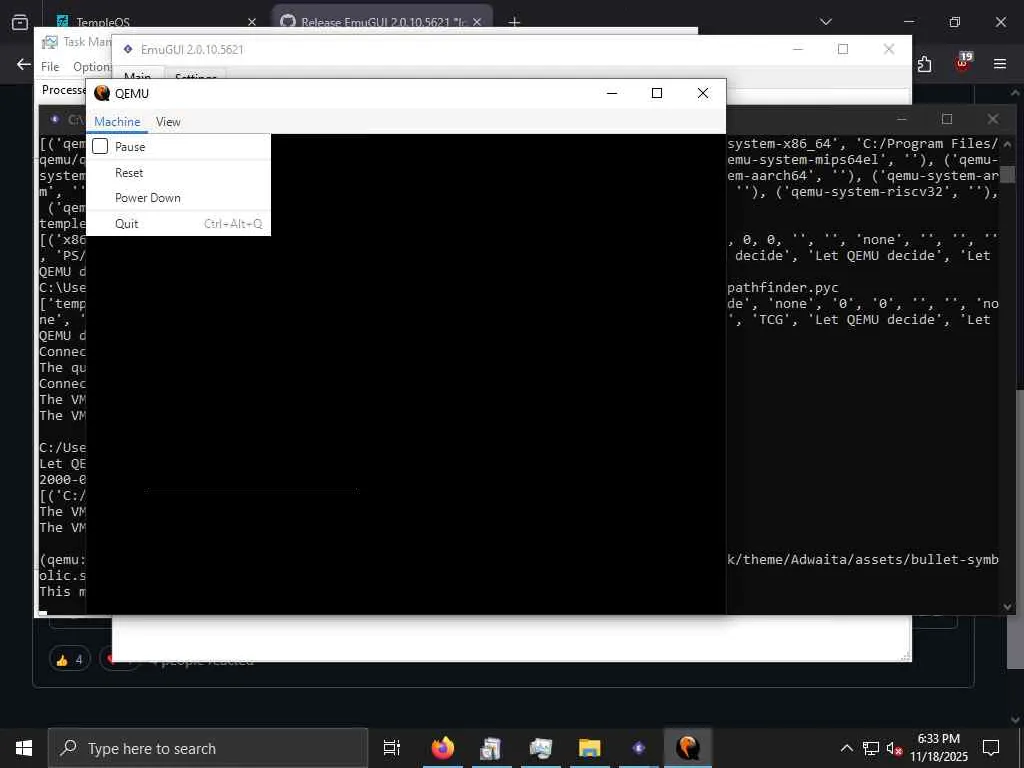Viewport: 1024px width, 768px height.
Task: Click the network tray icon
Action: coord(871,748)
